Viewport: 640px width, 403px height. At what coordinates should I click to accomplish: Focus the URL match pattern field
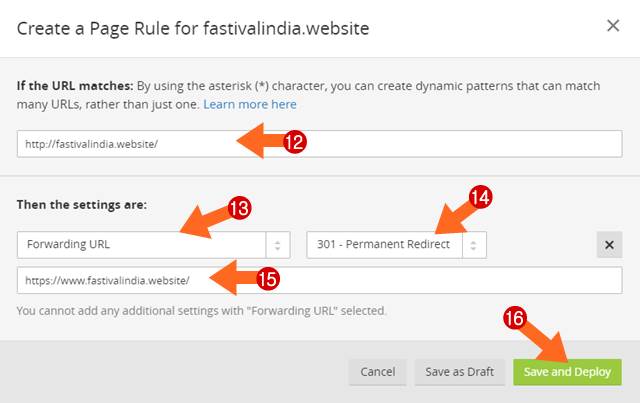click(120, 144)
